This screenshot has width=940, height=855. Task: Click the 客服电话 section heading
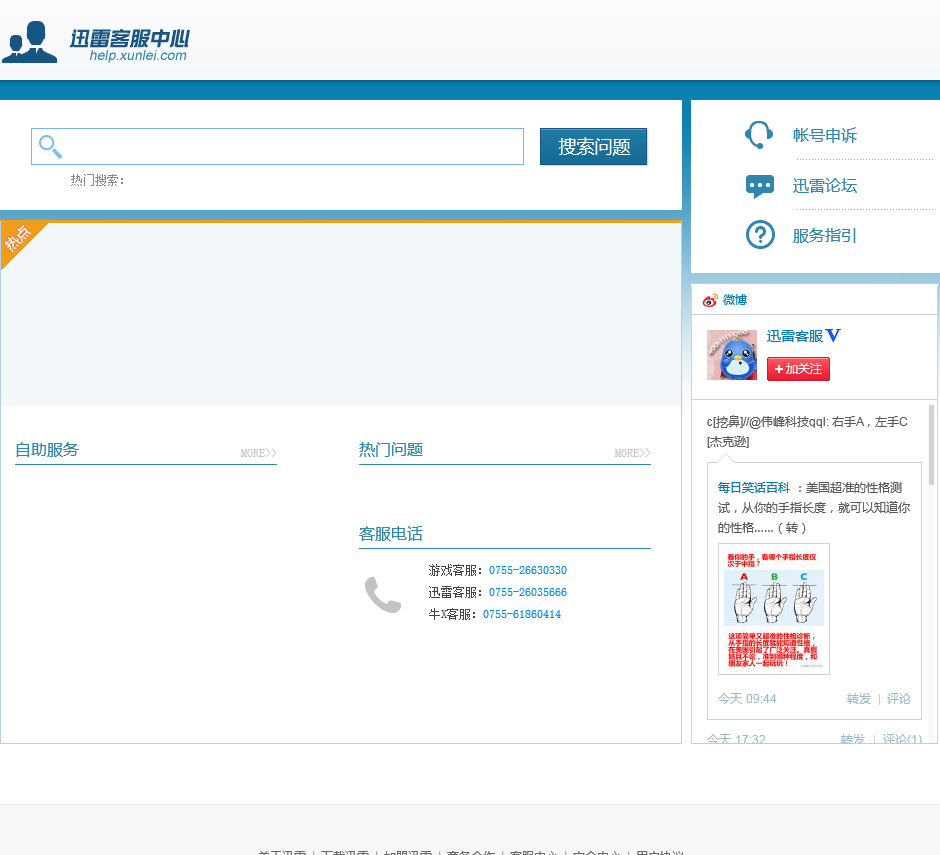click(391, 534)
